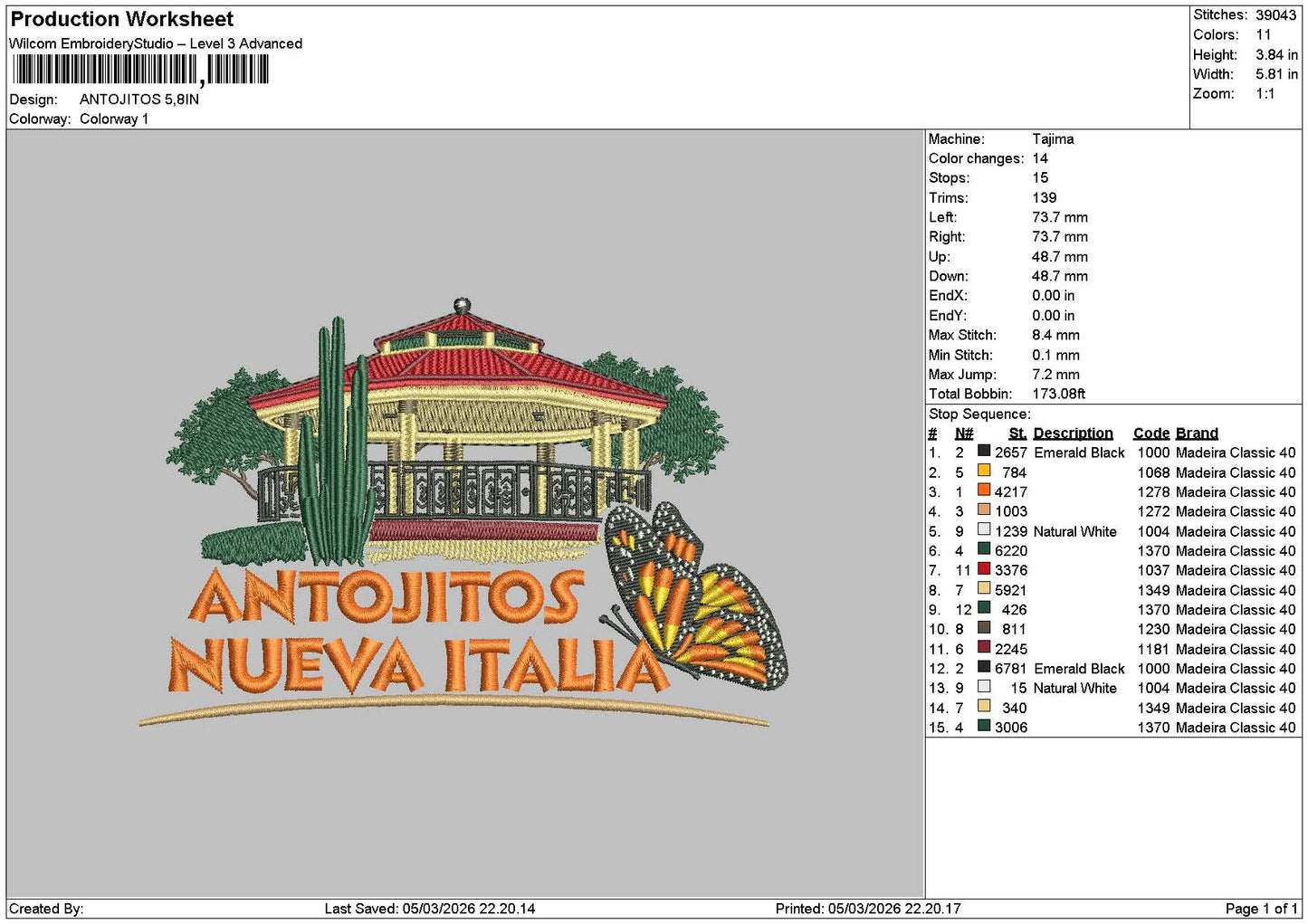
Task: Click 'Madeira Classic 40' brand in stop 10
Action: (x=1236, y=629)
